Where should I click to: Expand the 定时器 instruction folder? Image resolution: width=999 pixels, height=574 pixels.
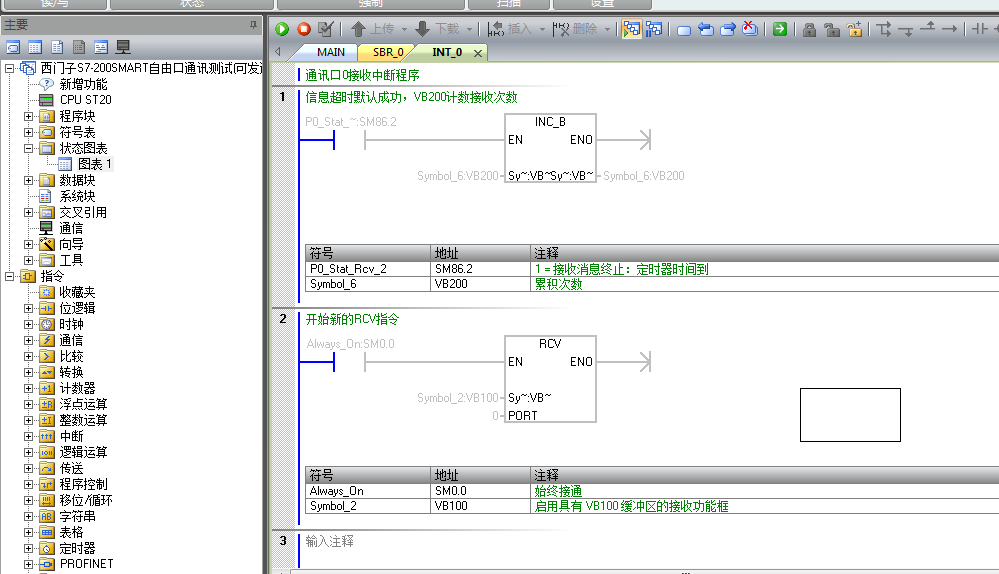pyautogui.click(x=29, y=548)
